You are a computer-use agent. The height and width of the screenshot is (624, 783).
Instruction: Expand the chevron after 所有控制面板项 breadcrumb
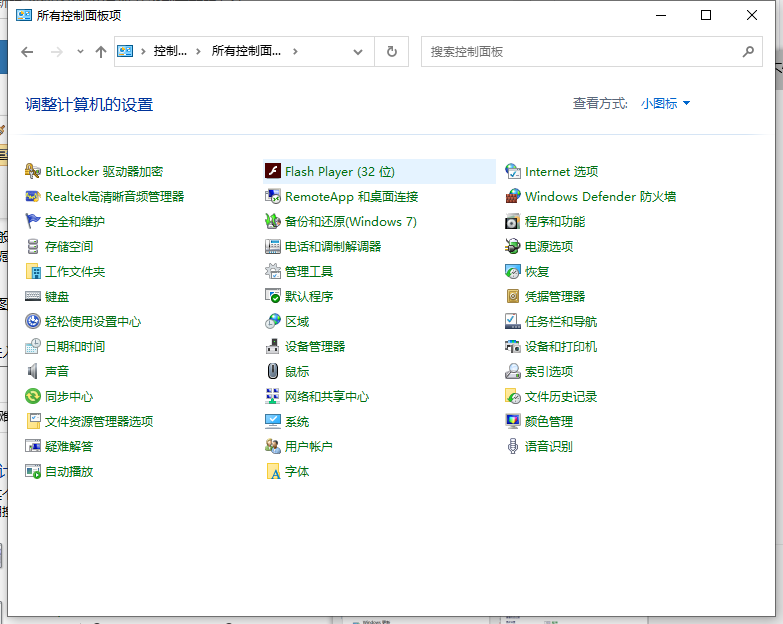296,52
